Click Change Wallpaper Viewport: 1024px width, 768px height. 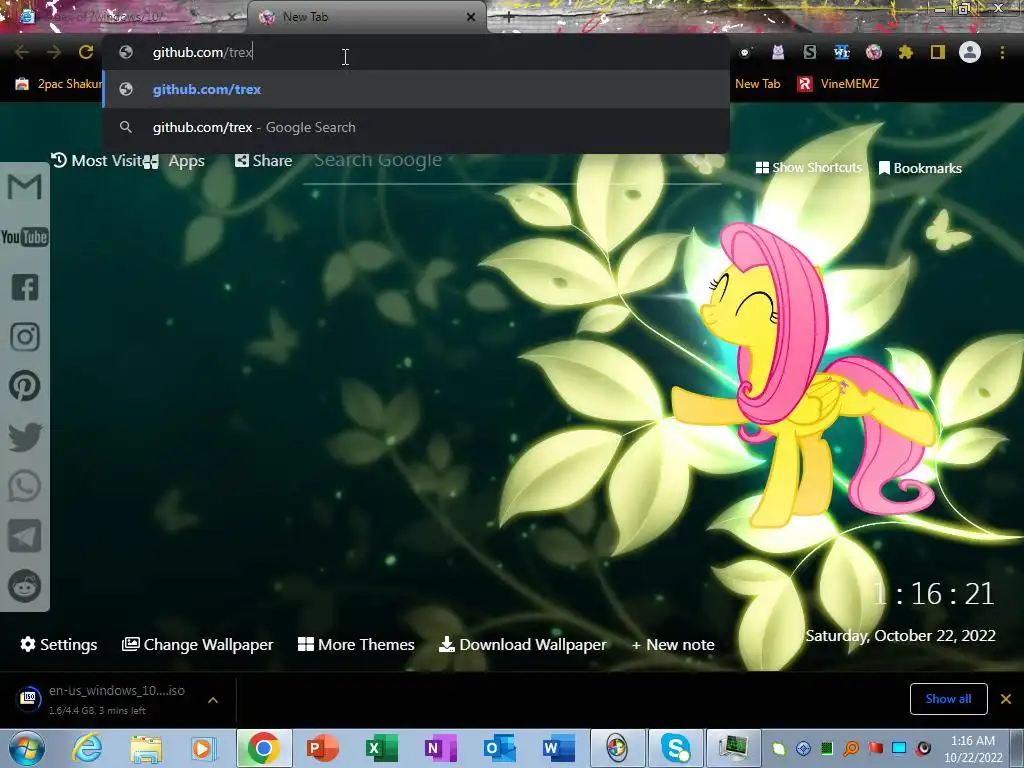tap(198, 645)
